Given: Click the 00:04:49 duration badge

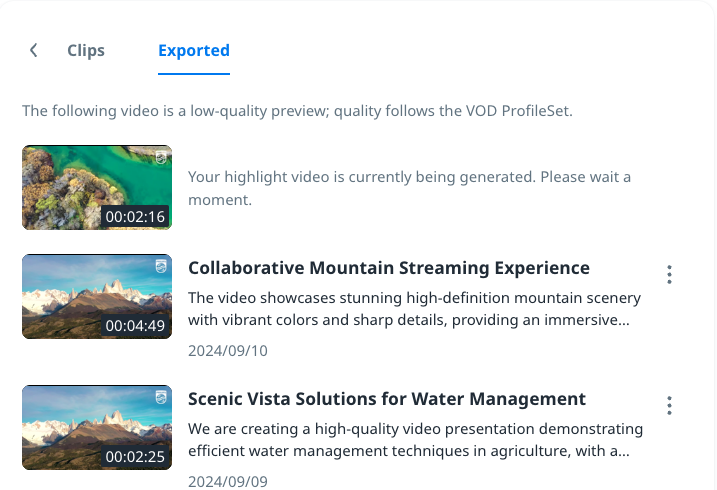Looking at the screenshot, I should point(135,326).
